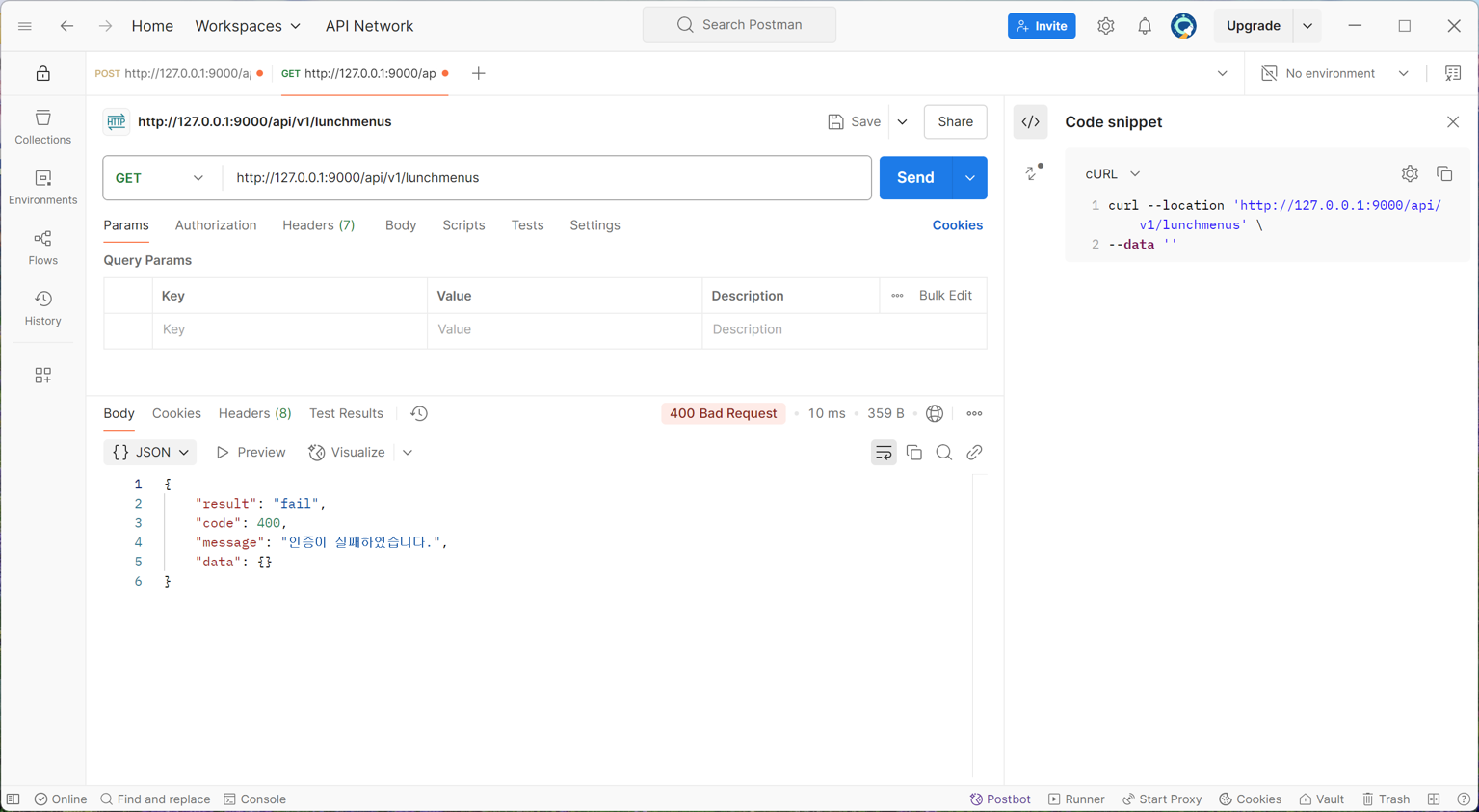Screen dimensions: 1479x812
Task: Open History in the sidebar
Action: [x=43, y=308]
